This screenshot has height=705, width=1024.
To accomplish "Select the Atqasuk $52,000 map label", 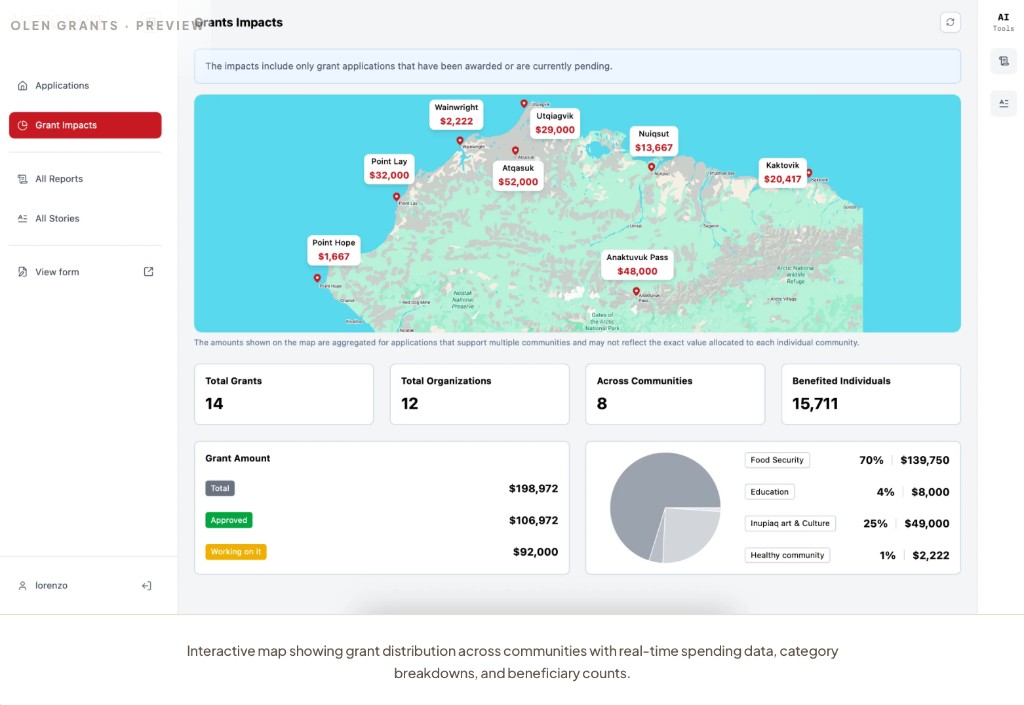I will pyautogui.click(x=518, y=175).
